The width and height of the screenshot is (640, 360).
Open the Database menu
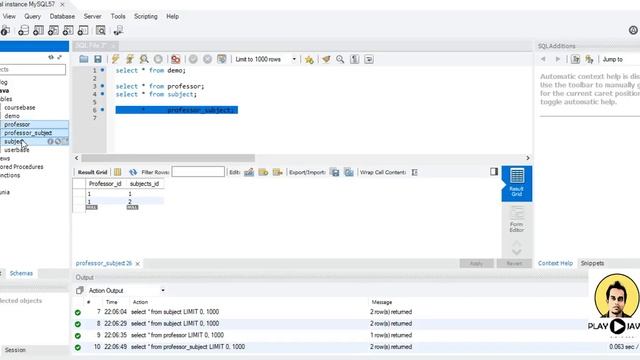click(x=62, y=16)
